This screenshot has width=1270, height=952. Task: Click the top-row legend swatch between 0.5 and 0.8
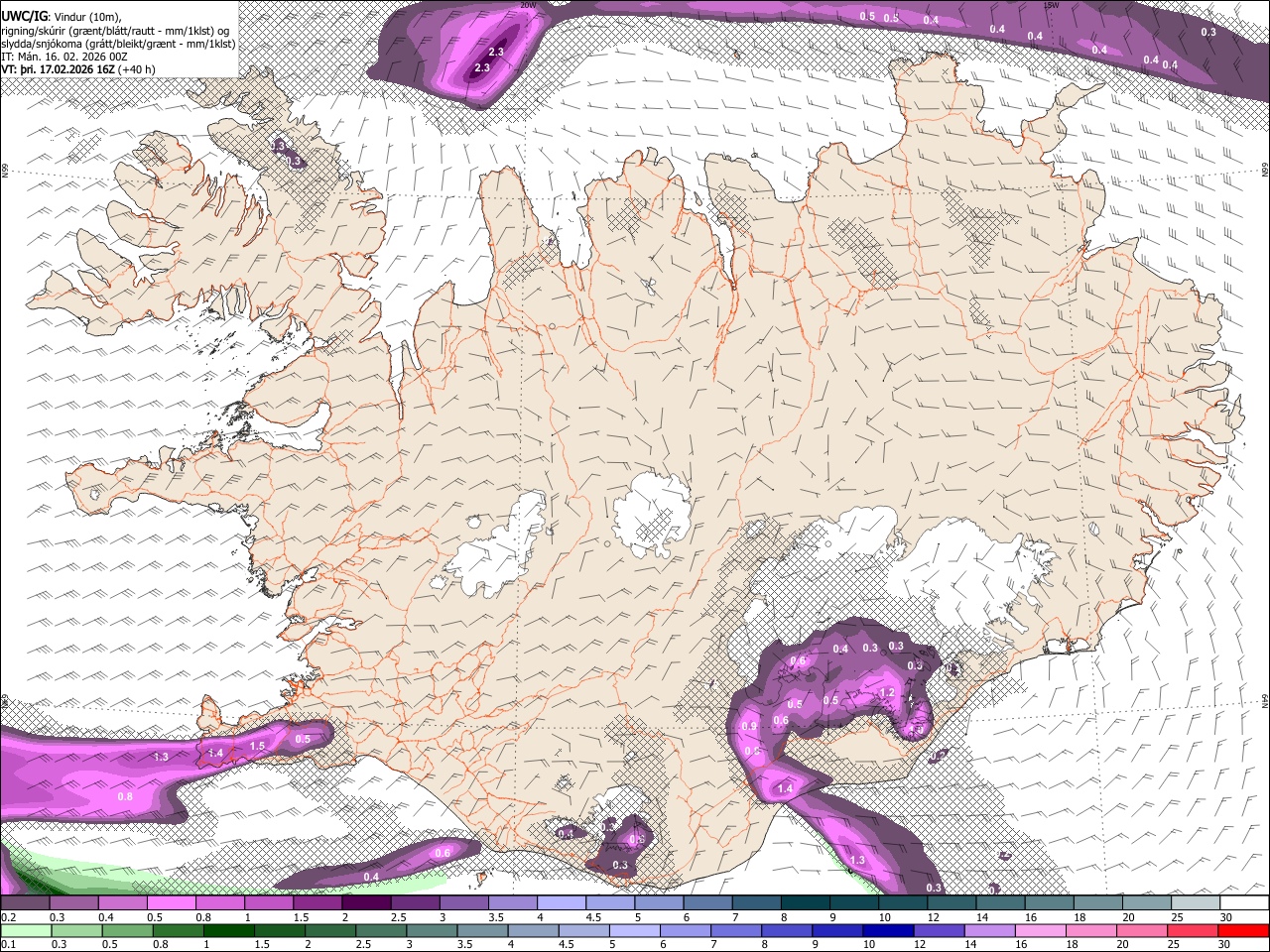(171, 902)
